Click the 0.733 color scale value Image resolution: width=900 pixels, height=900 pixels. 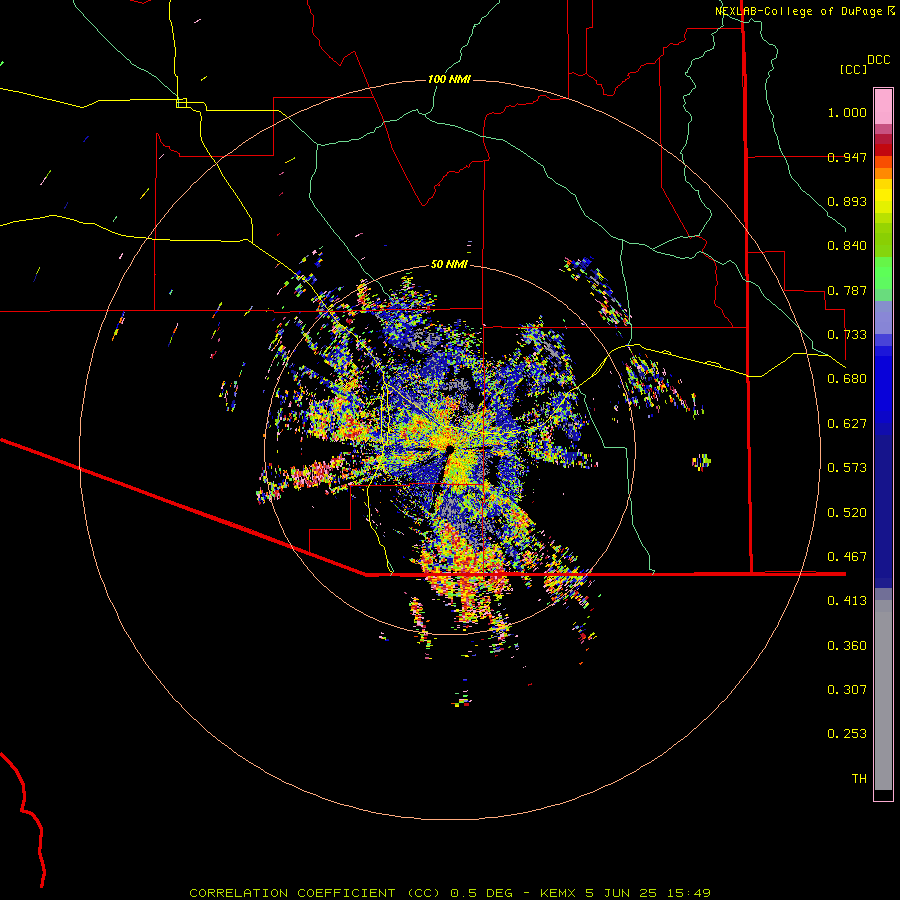[847, 335]
